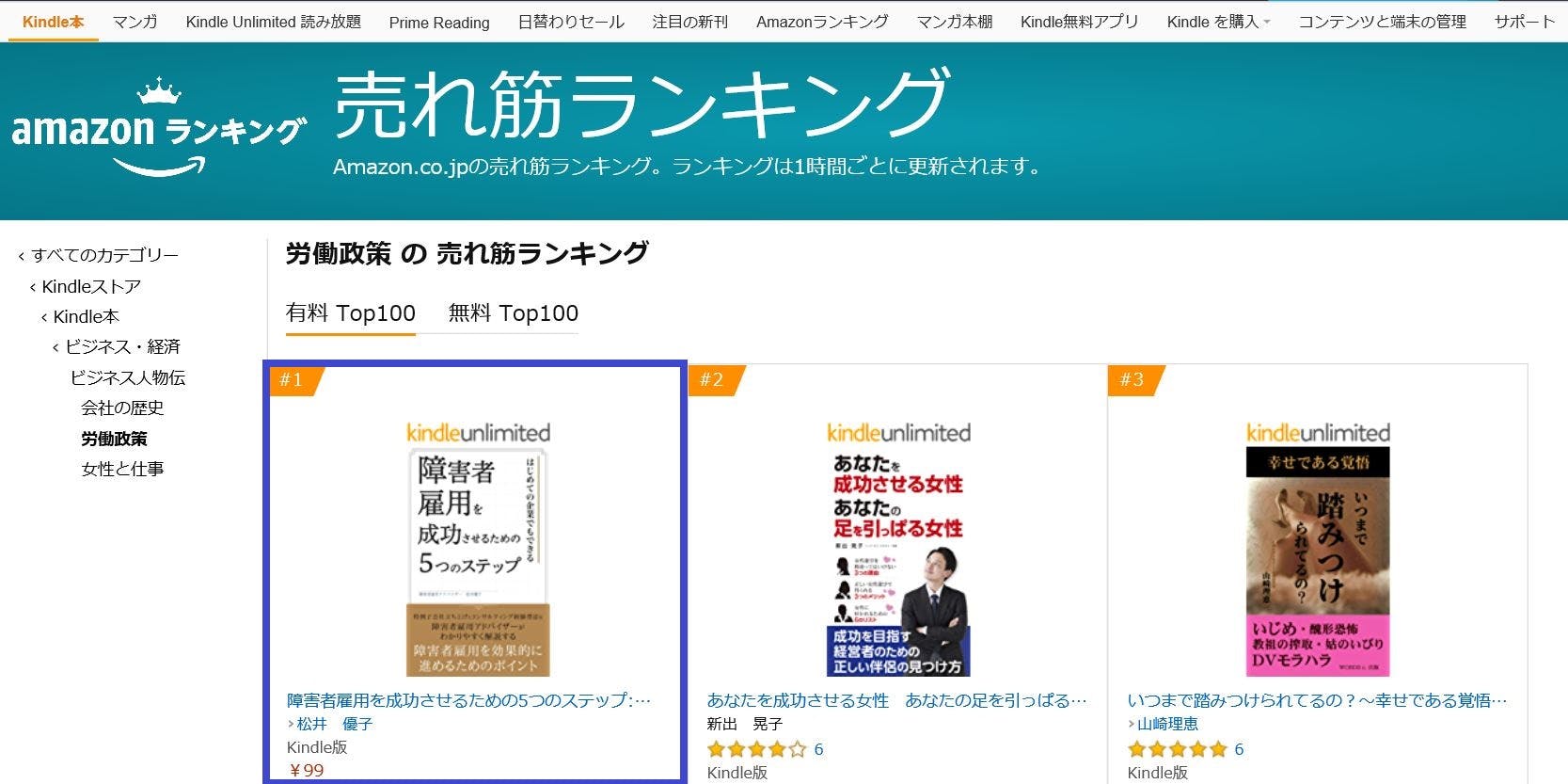Click the star rating under 新出 晃子
1568x784 pixels.
tap(756, 749)
